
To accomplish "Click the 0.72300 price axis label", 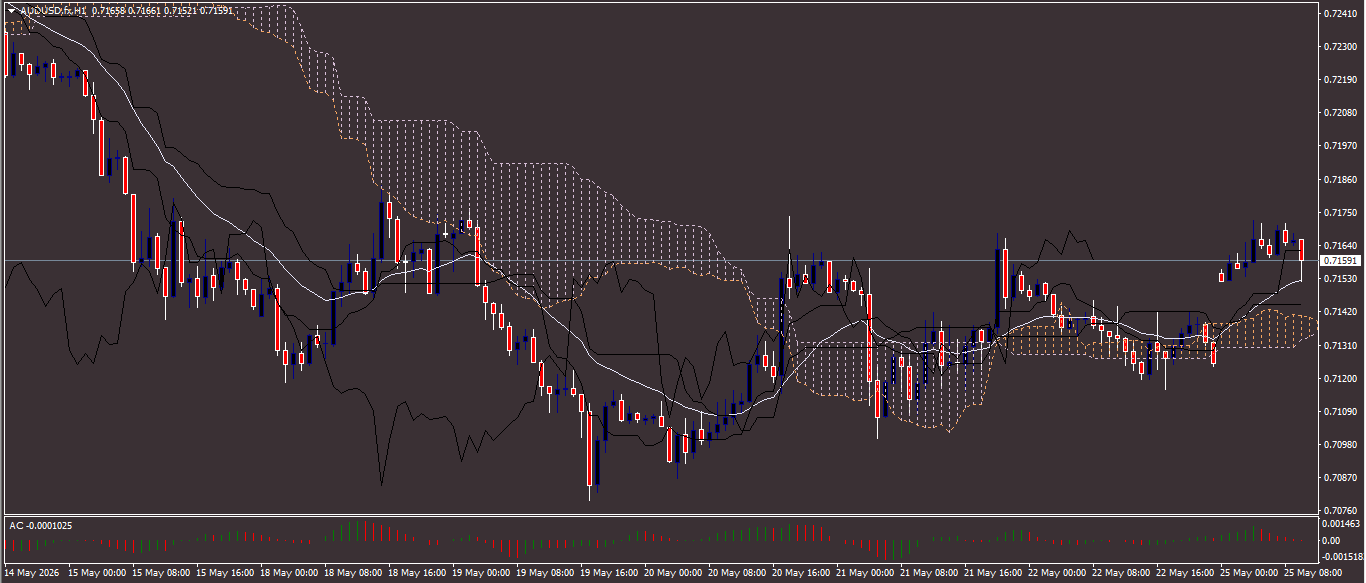I will 1338,47.
